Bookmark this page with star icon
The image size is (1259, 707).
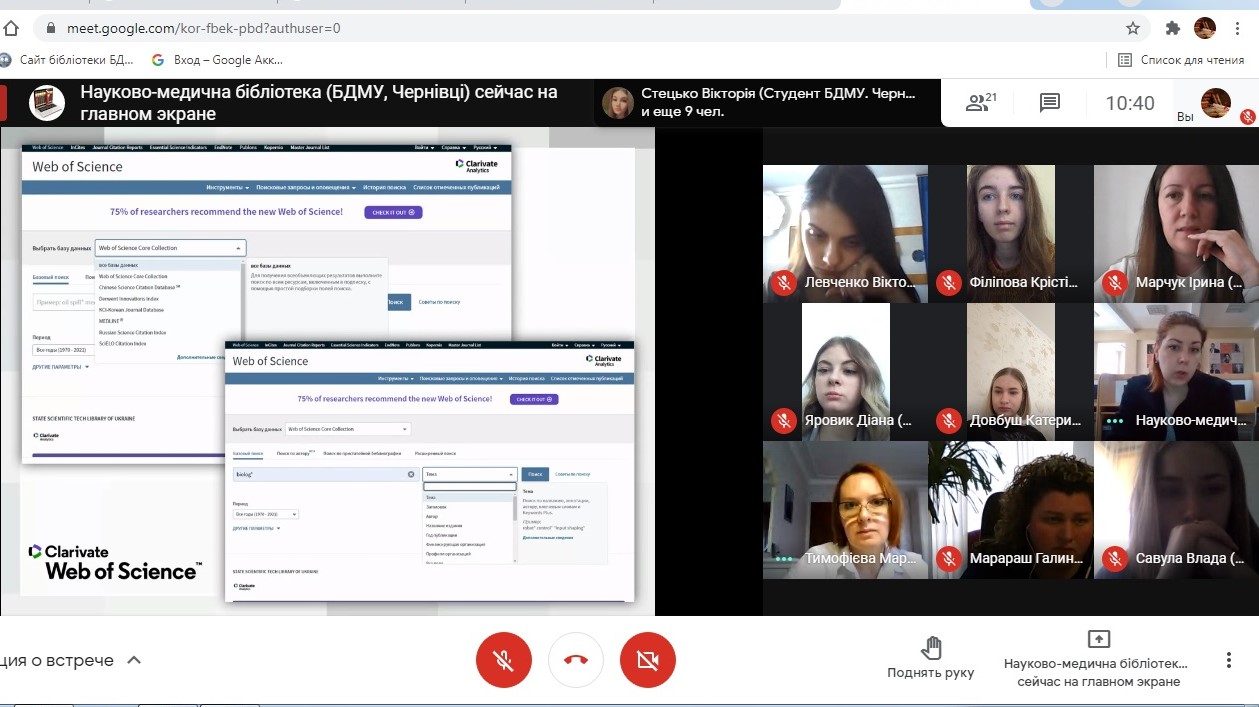click(x=1133, y=28)
